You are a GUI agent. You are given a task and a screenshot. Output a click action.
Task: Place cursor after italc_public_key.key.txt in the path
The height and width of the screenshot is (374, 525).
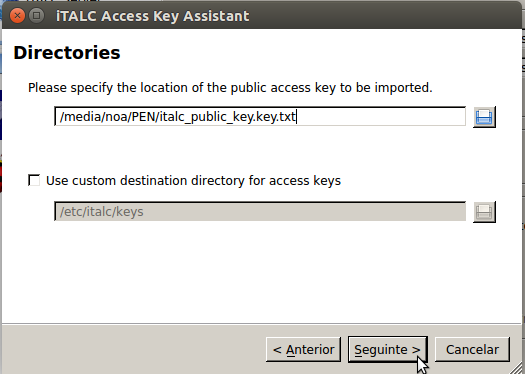pyautogui.click(x=297, y=117)
